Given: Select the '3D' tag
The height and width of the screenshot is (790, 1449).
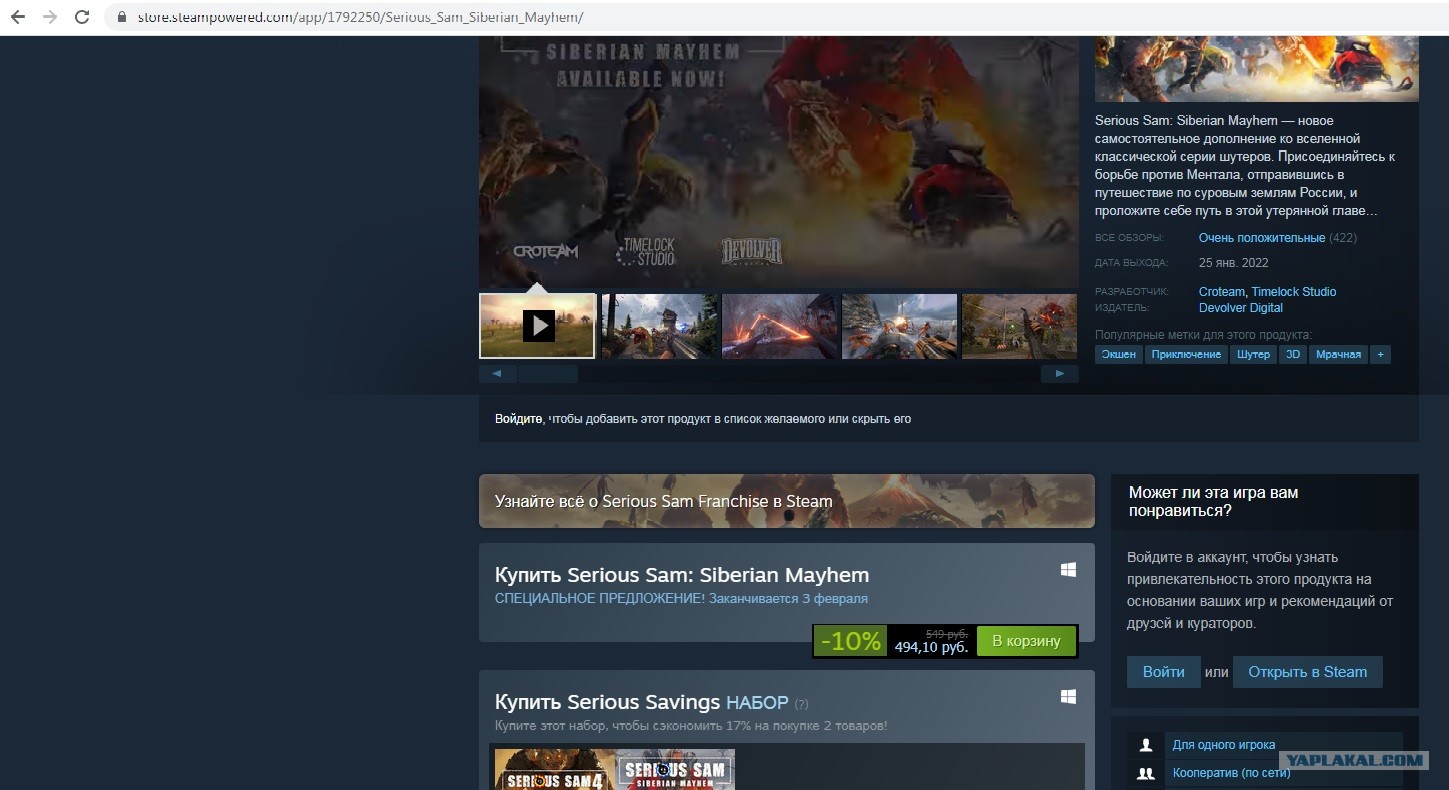Looking at the screenshot, I should [1293, 355].
